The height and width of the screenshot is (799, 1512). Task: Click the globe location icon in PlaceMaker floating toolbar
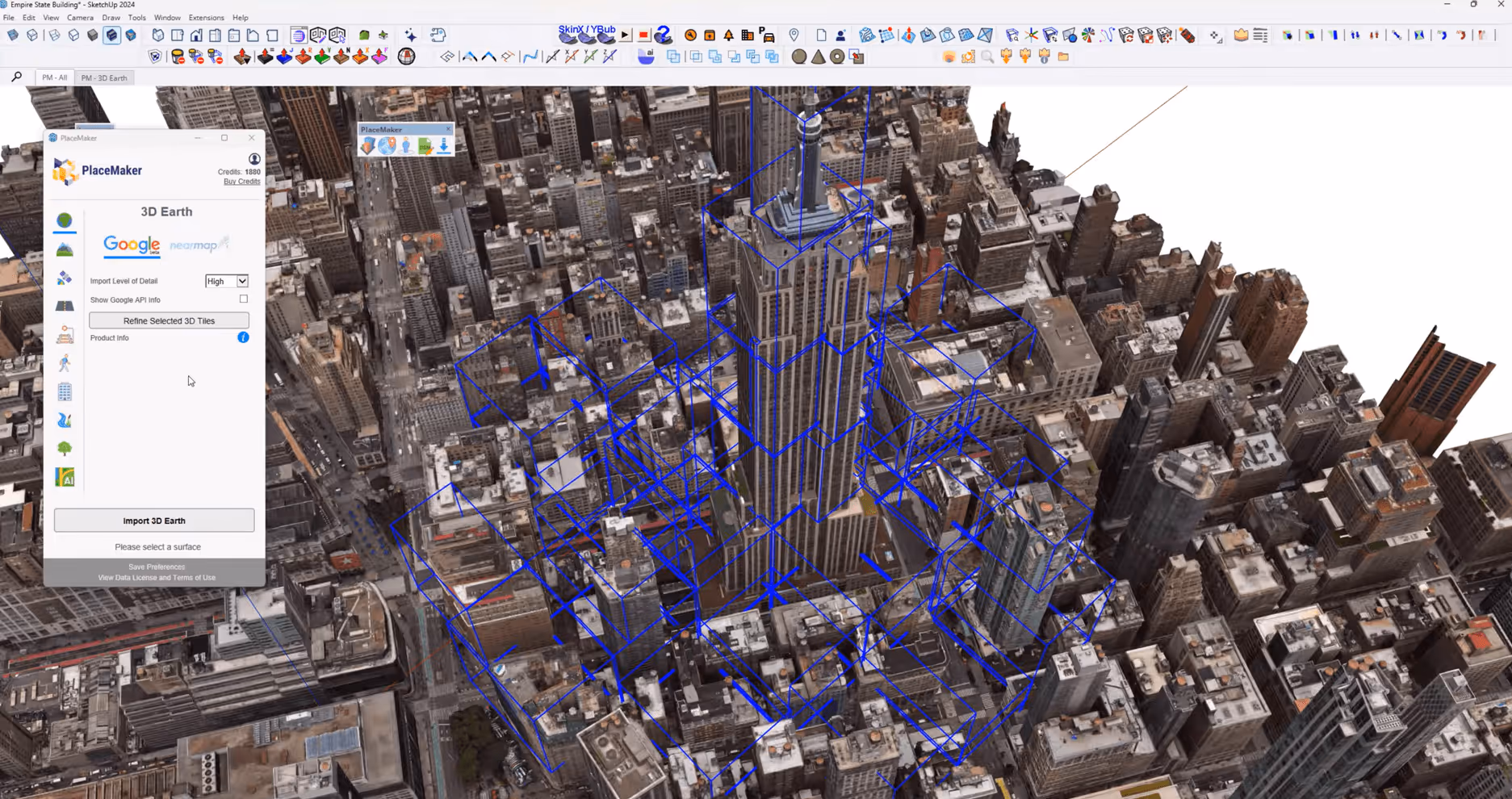387,146
